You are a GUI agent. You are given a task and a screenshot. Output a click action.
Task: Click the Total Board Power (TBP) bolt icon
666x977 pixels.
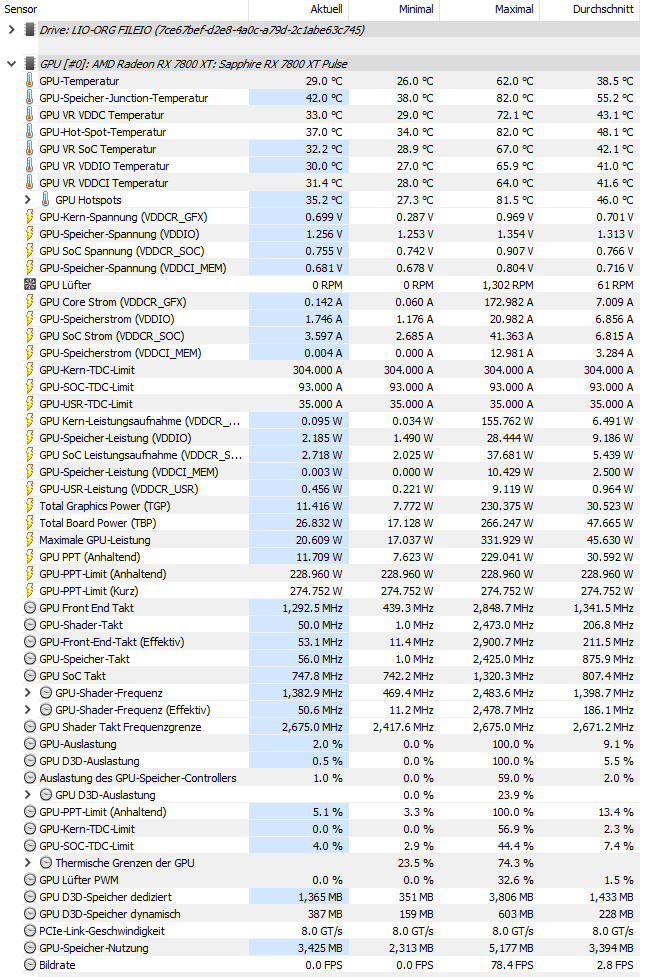[29, 522]
